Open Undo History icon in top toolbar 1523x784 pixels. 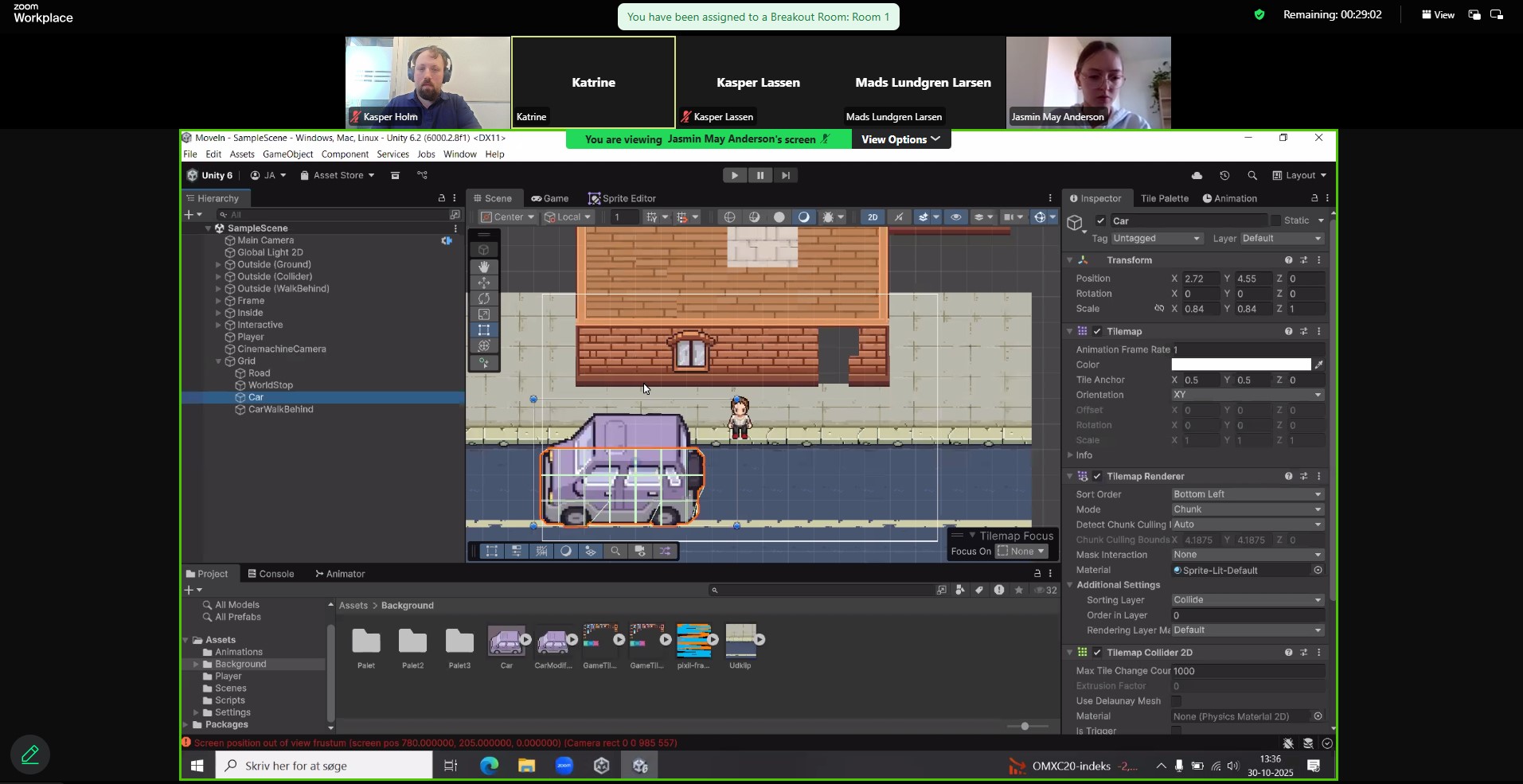click(1224, 175)
